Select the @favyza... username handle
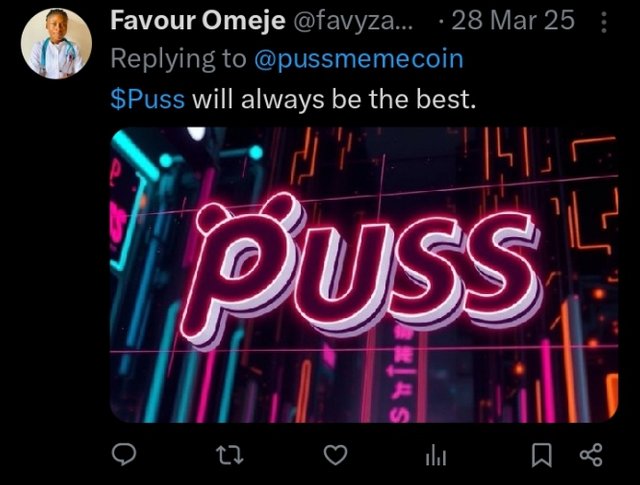 (x=353, y=20)
